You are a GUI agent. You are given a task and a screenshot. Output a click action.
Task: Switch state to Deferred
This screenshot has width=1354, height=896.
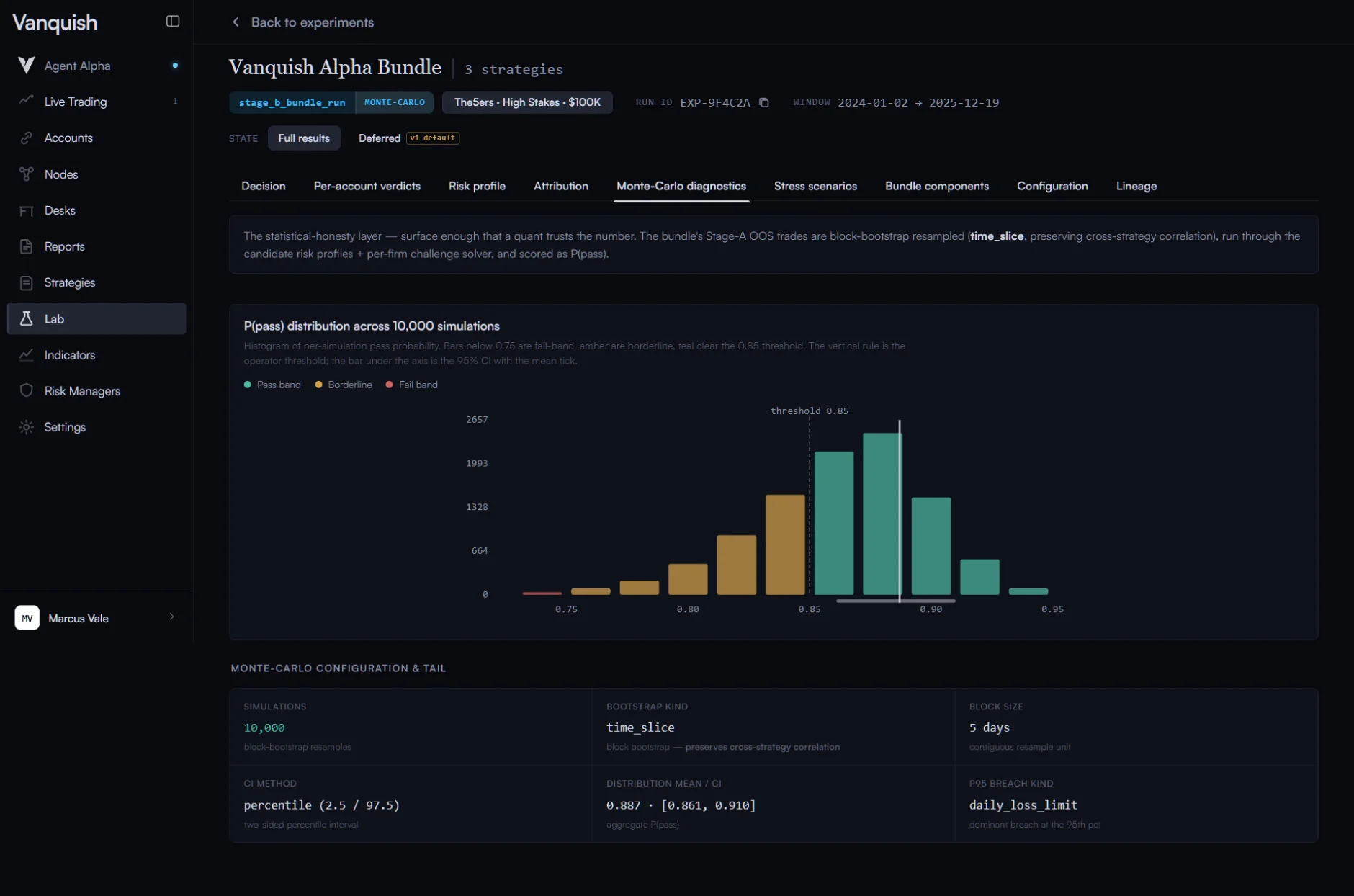(x=380, y=138)
